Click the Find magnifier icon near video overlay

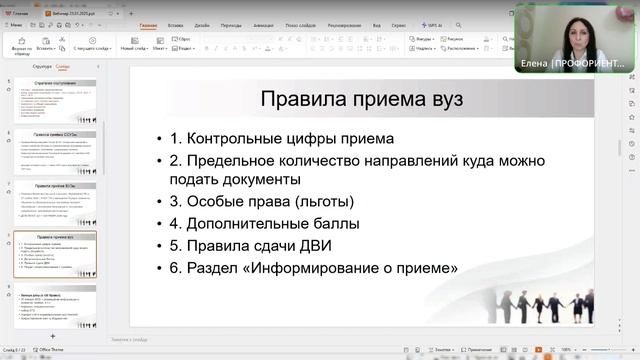(x=505, y=39)
